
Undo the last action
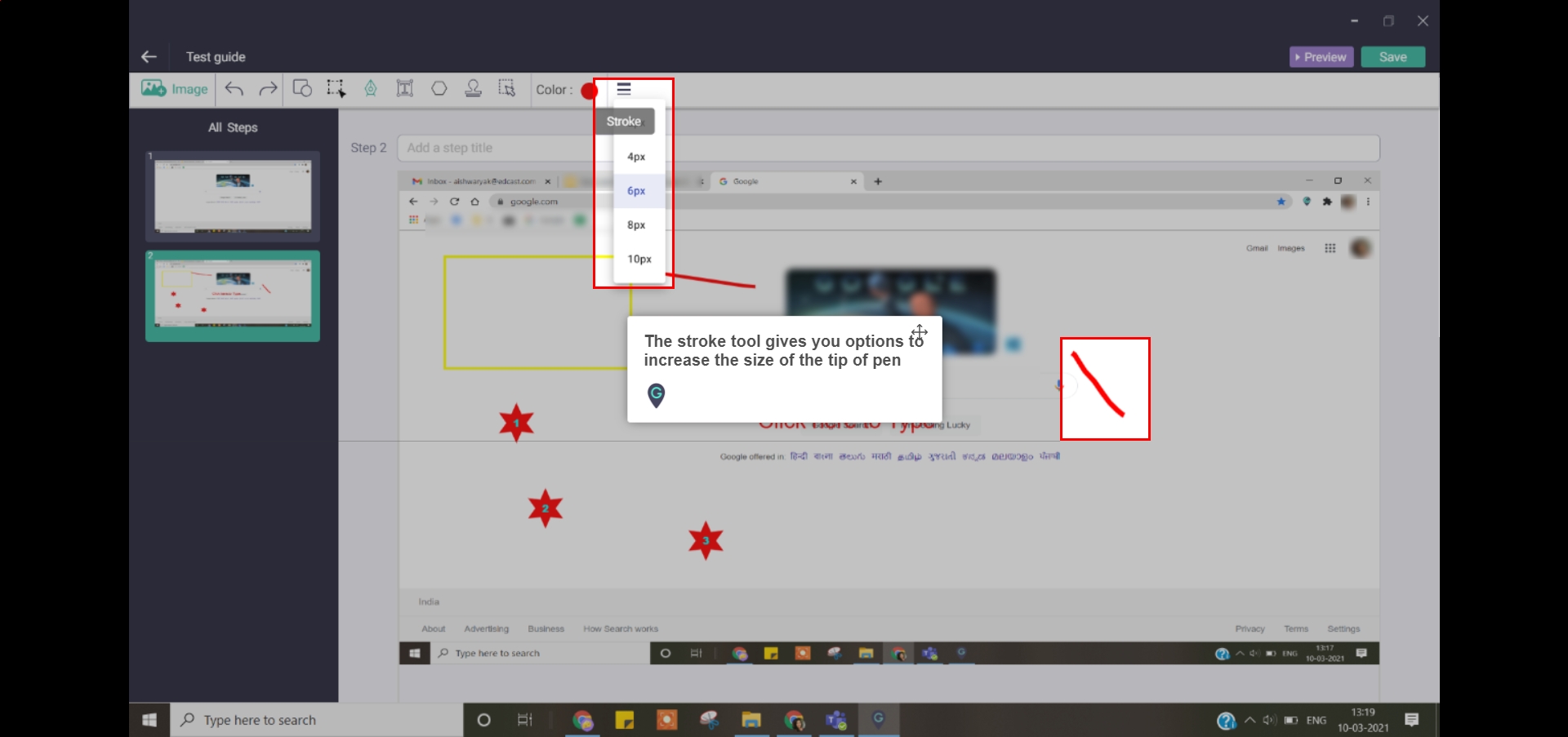[x=234, y=89]
